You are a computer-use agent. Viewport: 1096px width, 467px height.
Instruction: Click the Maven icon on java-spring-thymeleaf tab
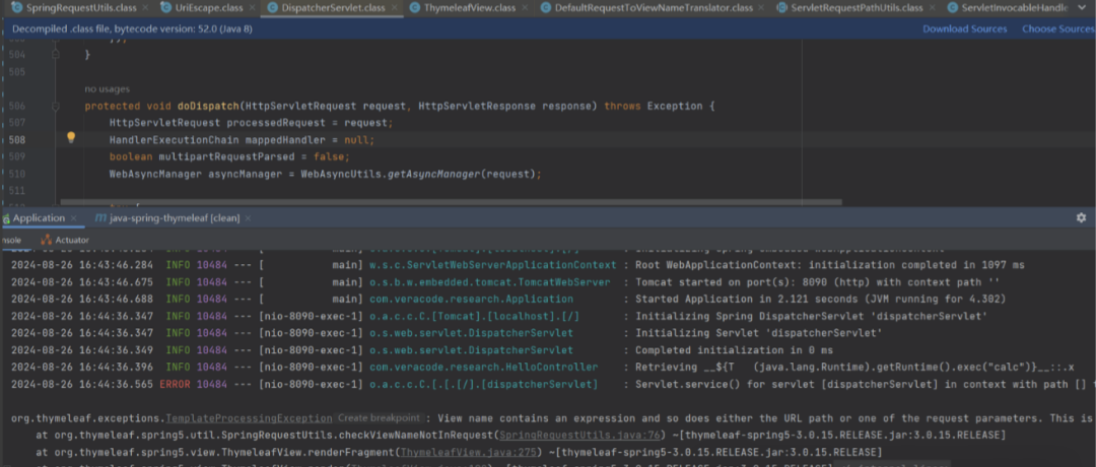click(101, 218)
